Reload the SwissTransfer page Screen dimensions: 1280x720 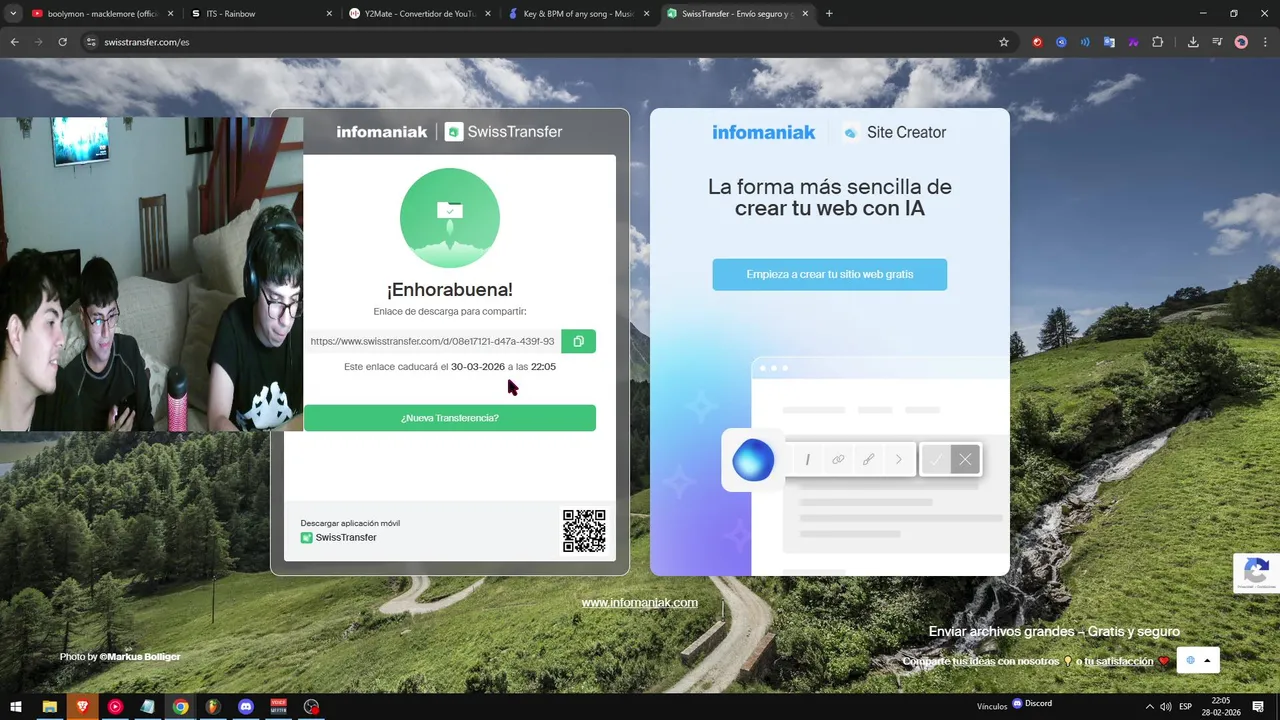tap(62, 42)
